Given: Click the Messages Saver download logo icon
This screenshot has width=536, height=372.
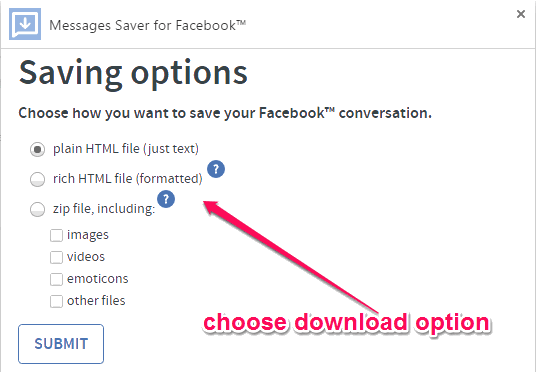Looking at the screenshot, I should click(x=25, y=24).
